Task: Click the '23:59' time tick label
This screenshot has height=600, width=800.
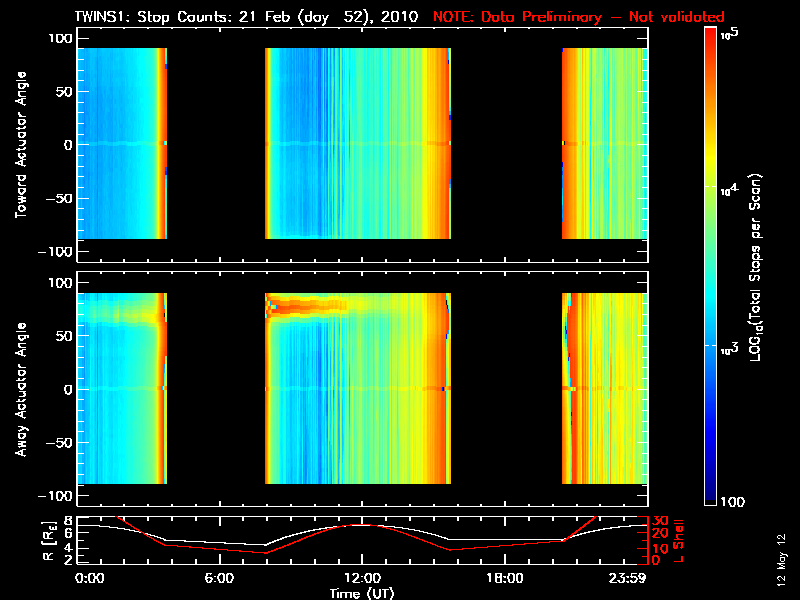Action: point(627,578)
